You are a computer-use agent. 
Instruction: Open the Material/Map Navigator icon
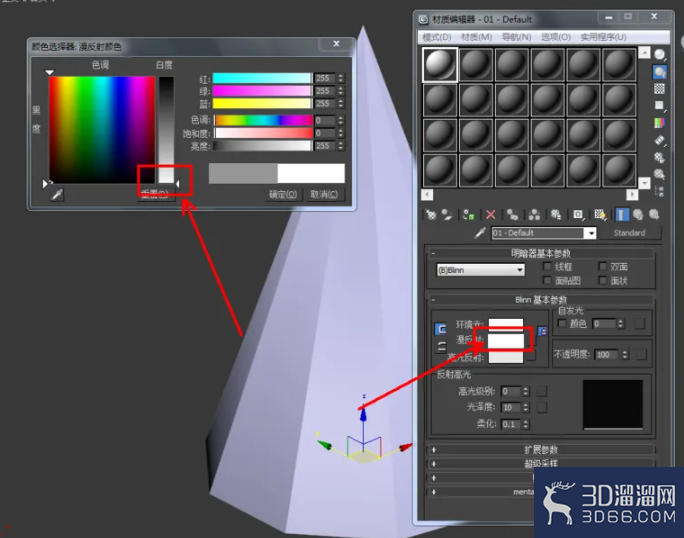pos(660,191)
